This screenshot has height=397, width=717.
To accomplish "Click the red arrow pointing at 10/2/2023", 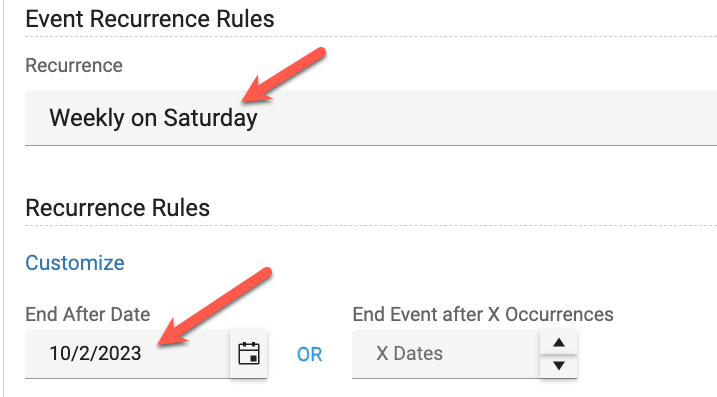I will (215, 307).
